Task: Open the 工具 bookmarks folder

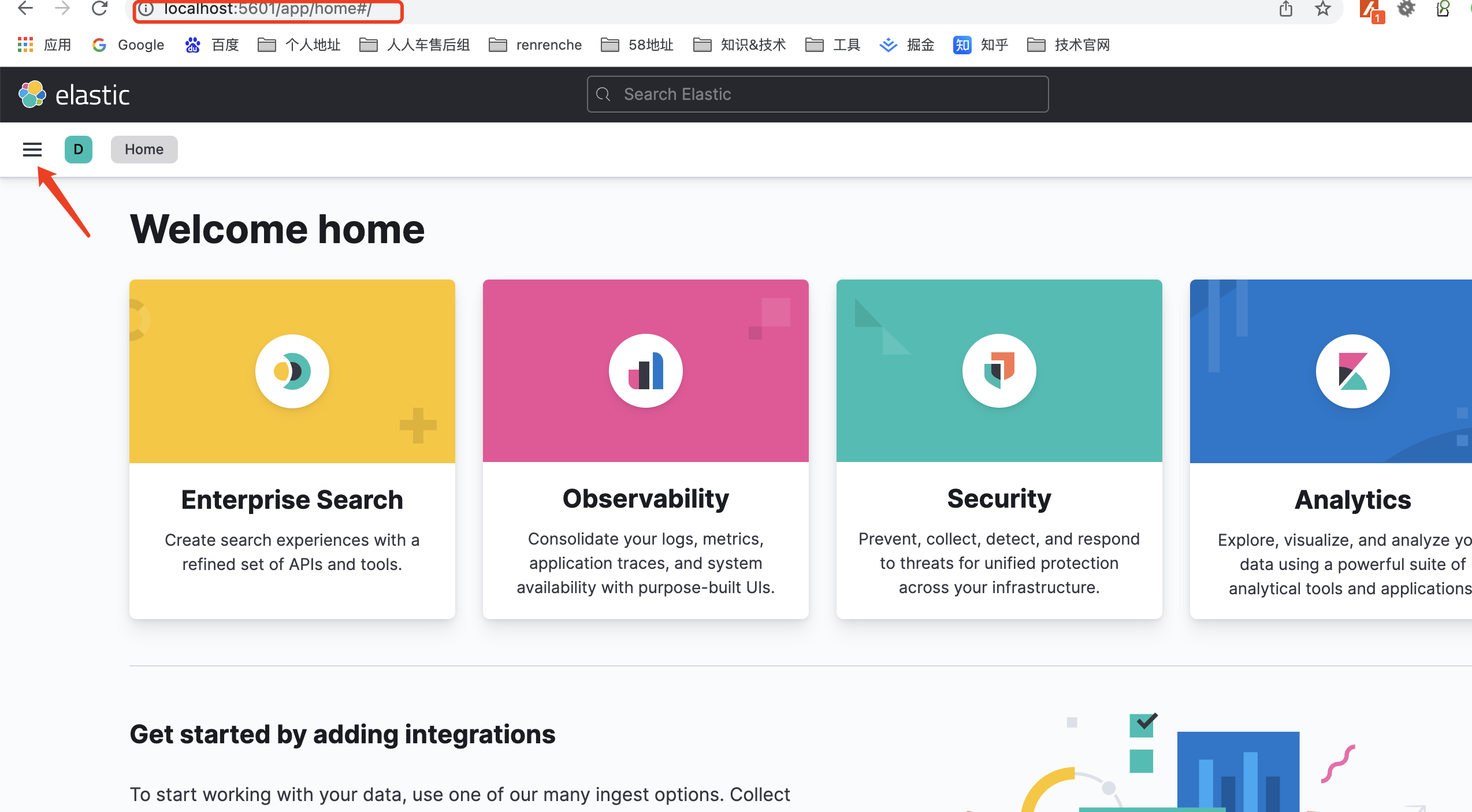Action: click(832, 44)
